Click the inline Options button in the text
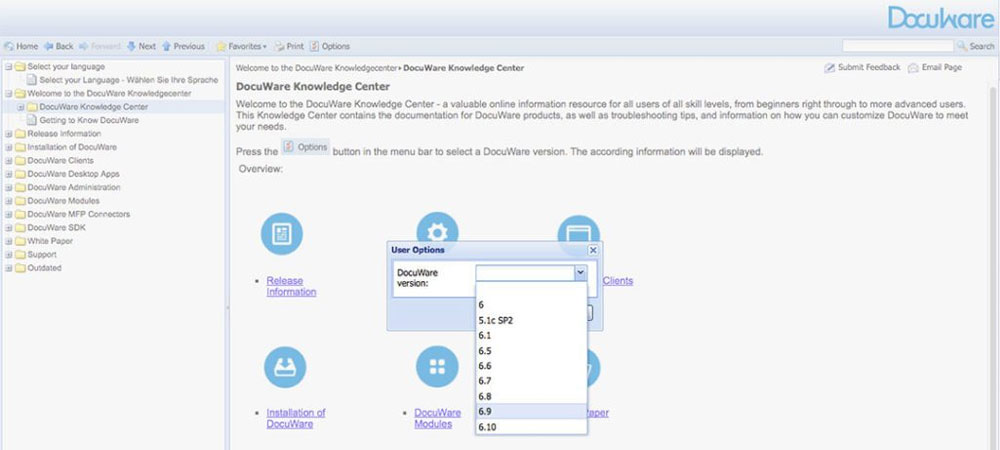The image size is (1000, 450). point(305,147)
